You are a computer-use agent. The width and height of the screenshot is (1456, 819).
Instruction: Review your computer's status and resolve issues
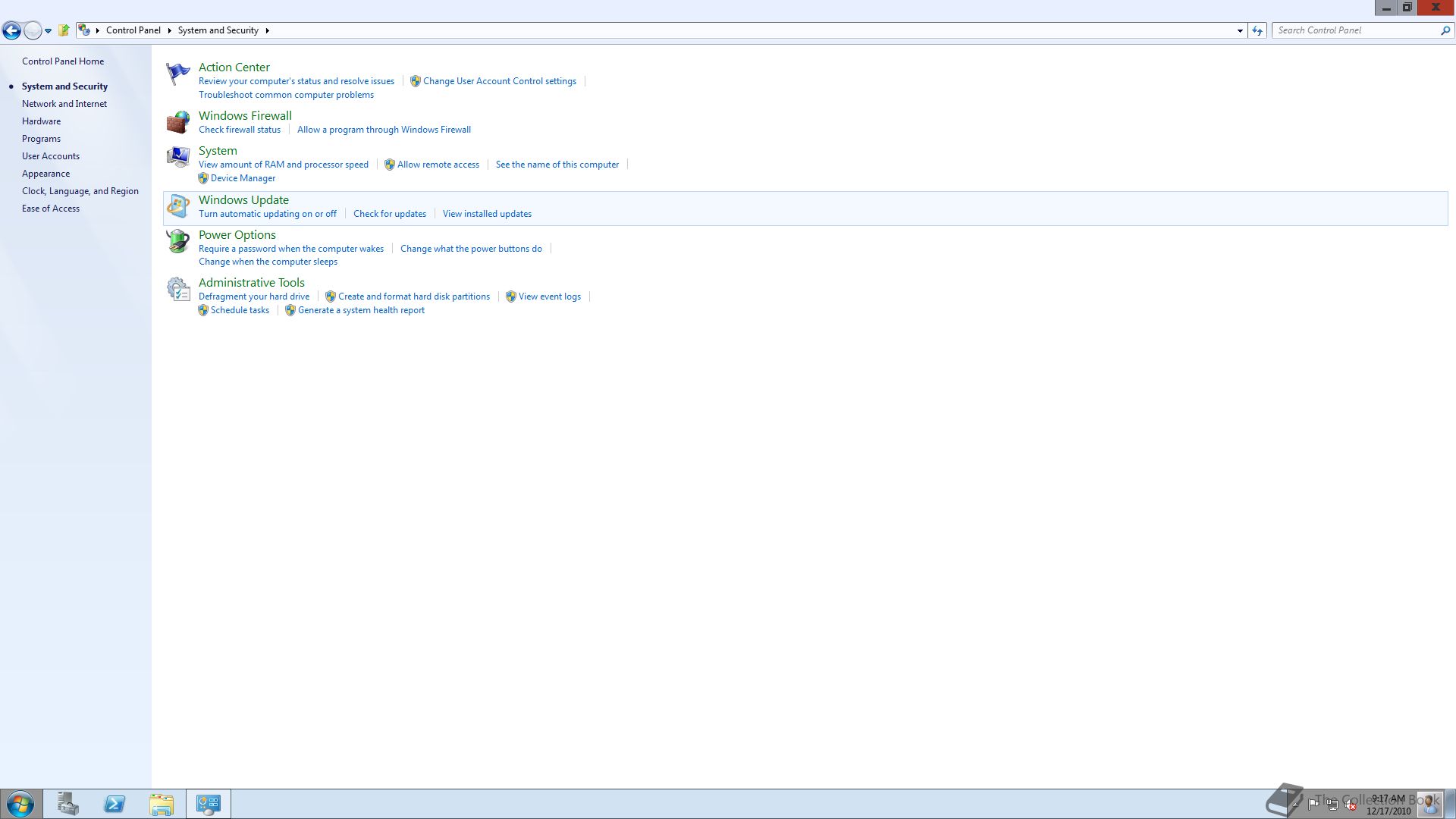coord(297,81)
